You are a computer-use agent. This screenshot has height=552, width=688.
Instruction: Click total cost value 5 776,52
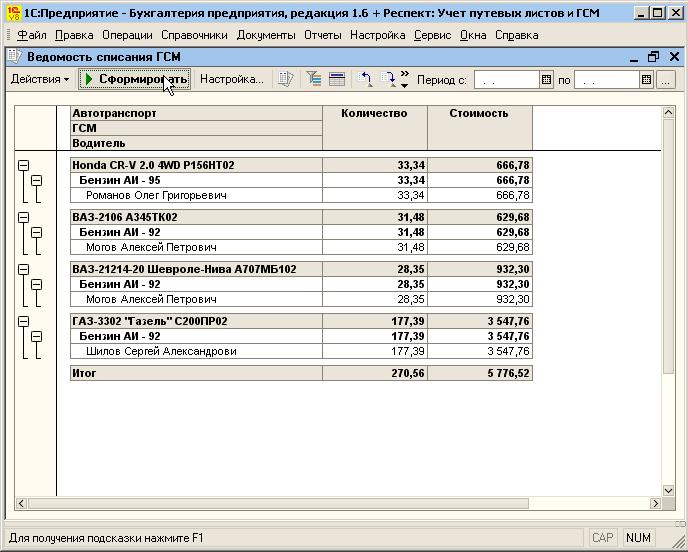[x=480, y=373]
